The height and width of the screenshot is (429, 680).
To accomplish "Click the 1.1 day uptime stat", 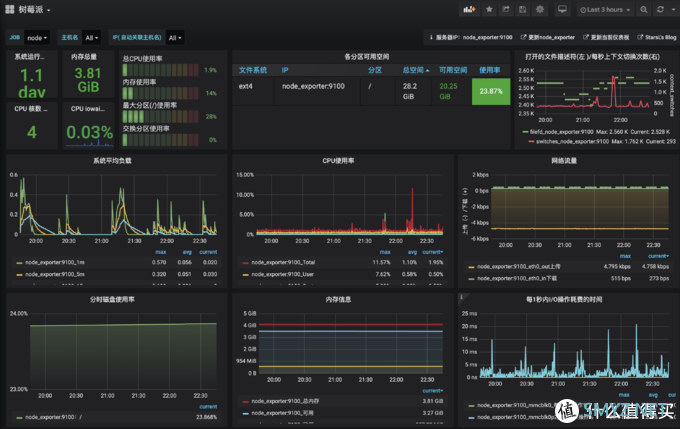I will [x=32, y=83].
